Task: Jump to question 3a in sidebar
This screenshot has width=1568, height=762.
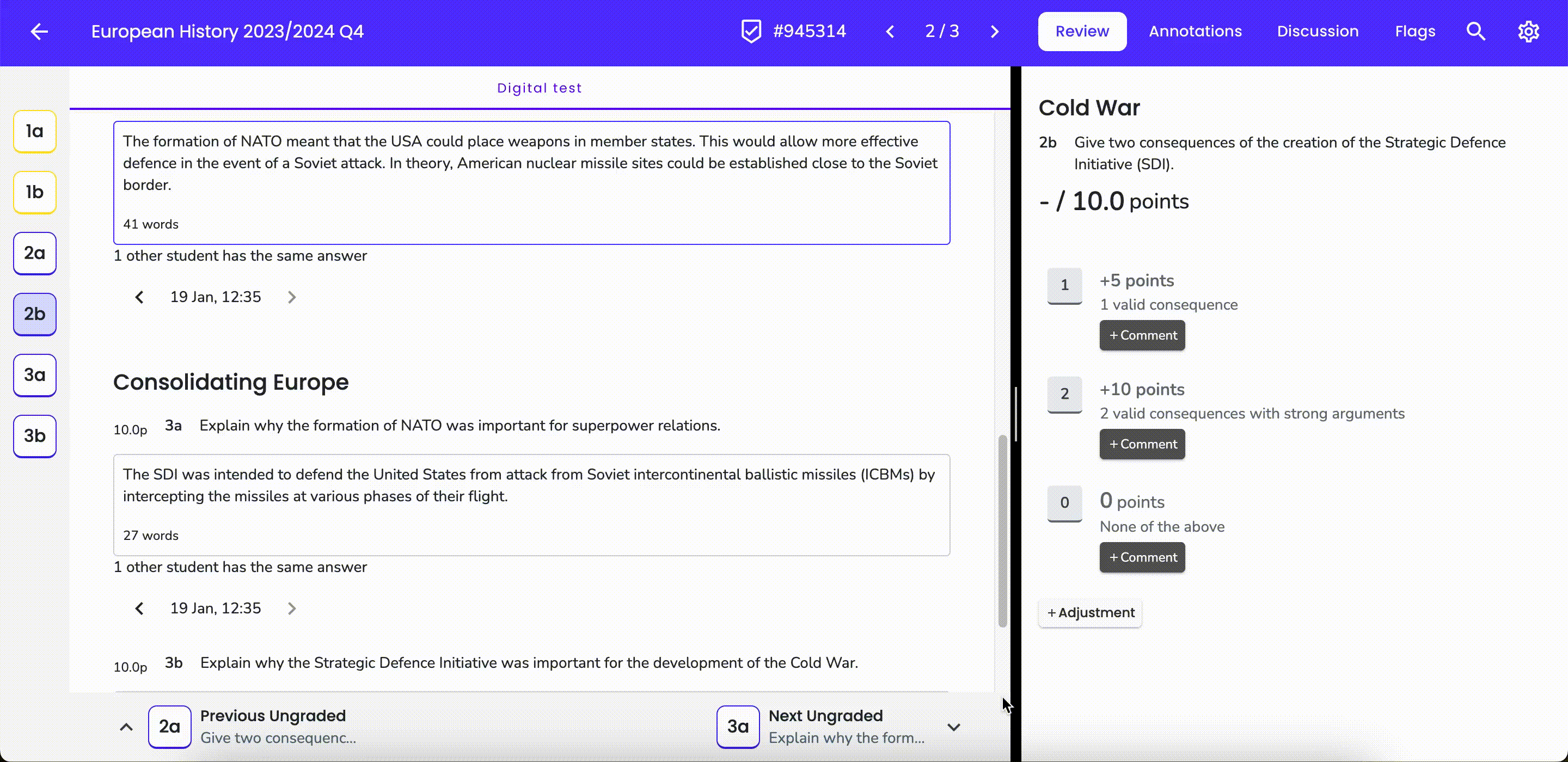Action: [35, 375]
